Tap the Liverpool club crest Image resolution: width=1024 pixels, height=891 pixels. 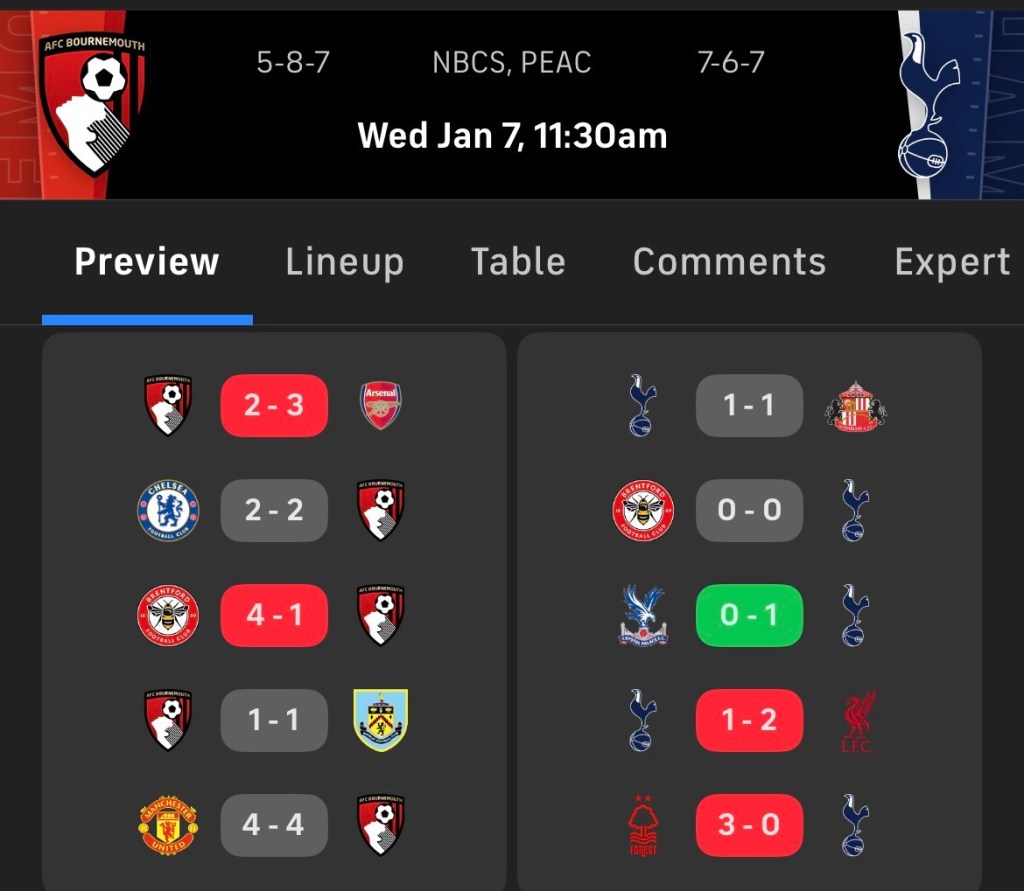tap(855, 720)
